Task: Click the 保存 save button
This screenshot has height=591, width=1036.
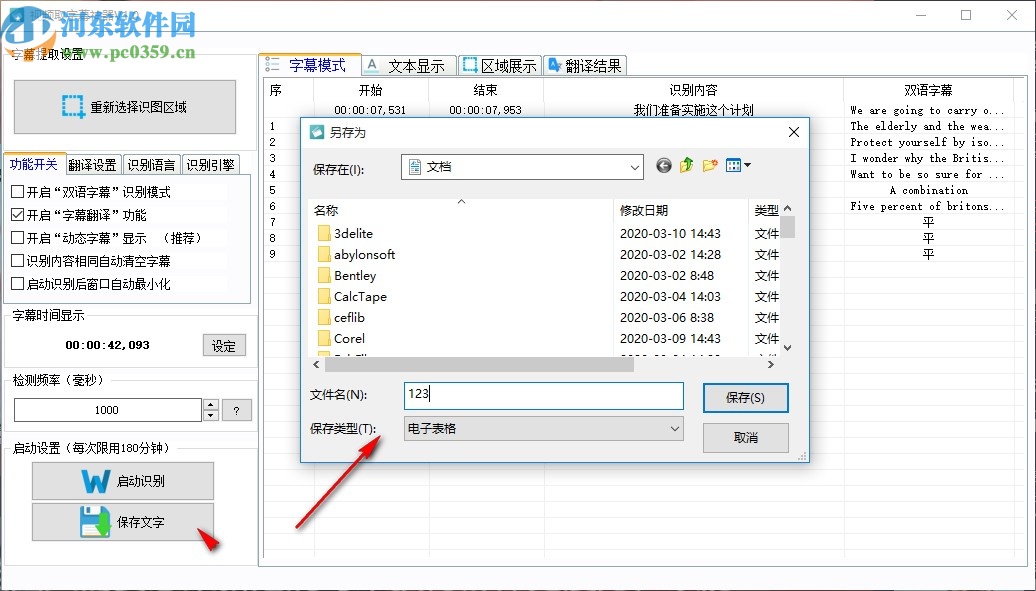Action: (x=745, y=397)
